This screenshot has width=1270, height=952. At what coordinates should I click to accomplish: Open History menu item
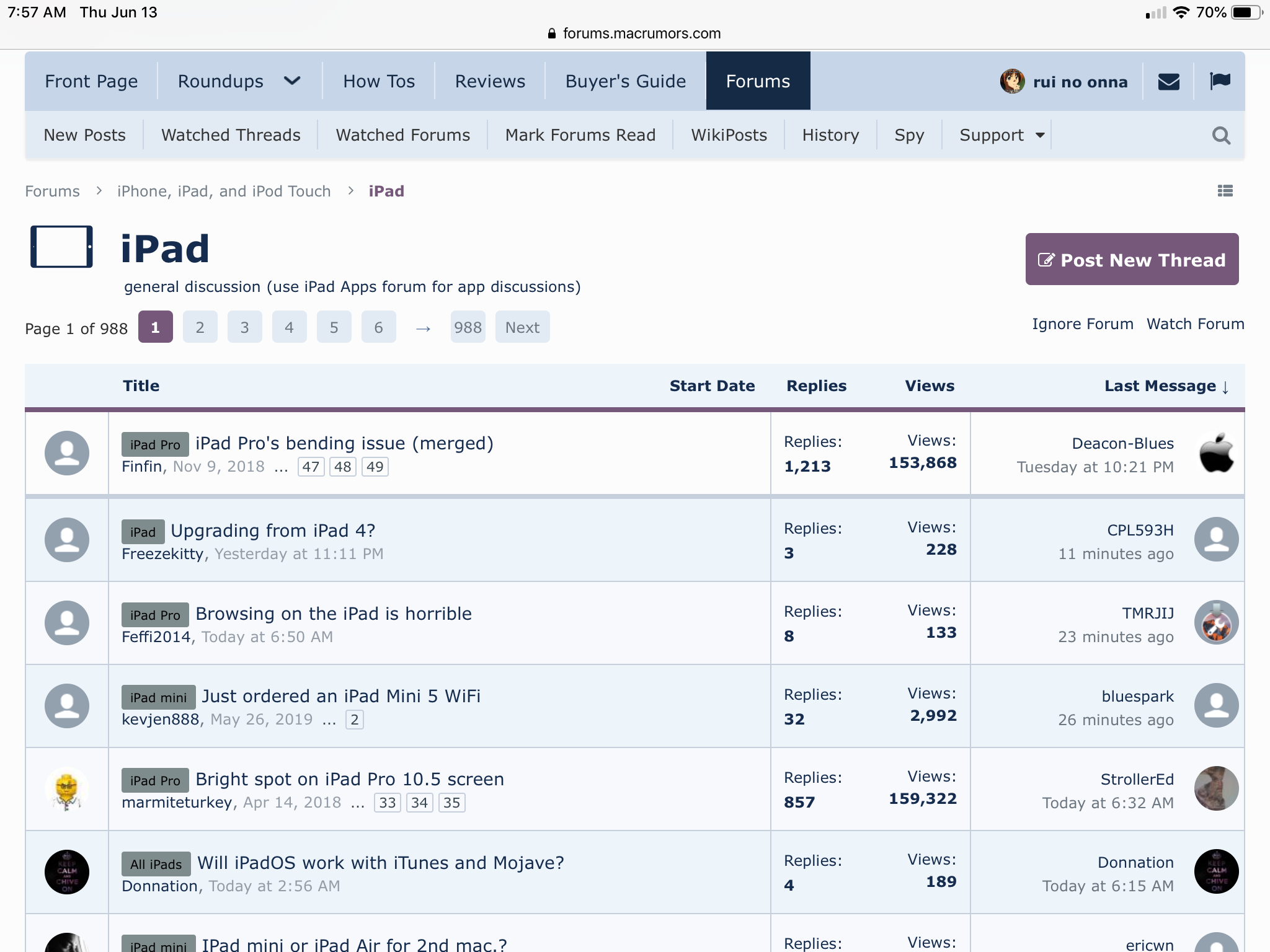(x=830, y=135)
